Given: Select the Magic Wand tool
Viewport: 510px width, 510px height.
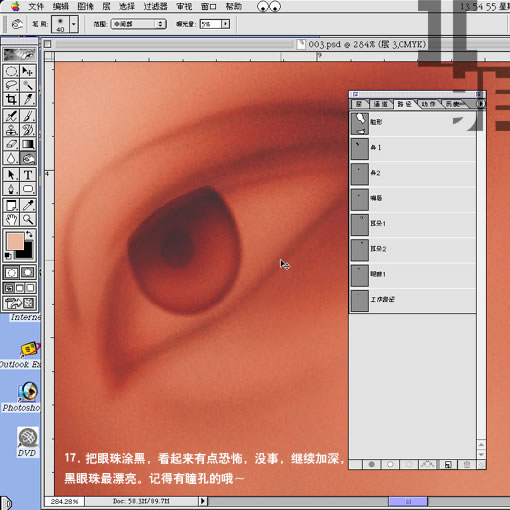Looking at the screenshot, I should click(x=28, y=85).
